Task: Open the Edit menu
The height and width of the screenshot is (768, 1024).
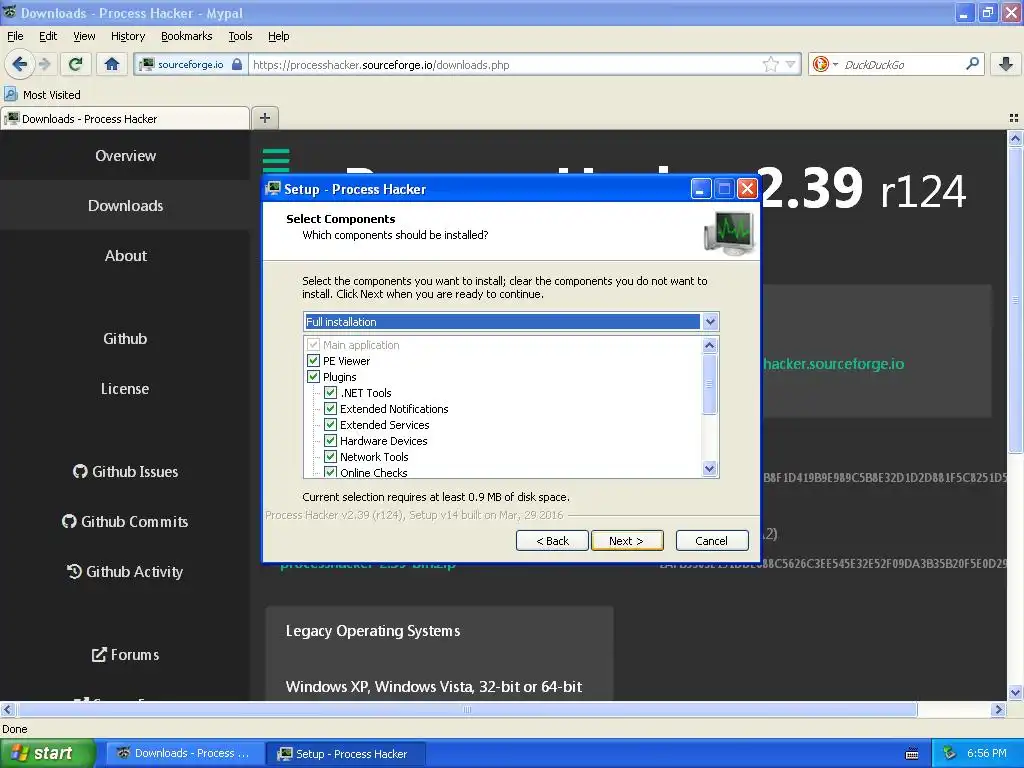Action: 48,37
